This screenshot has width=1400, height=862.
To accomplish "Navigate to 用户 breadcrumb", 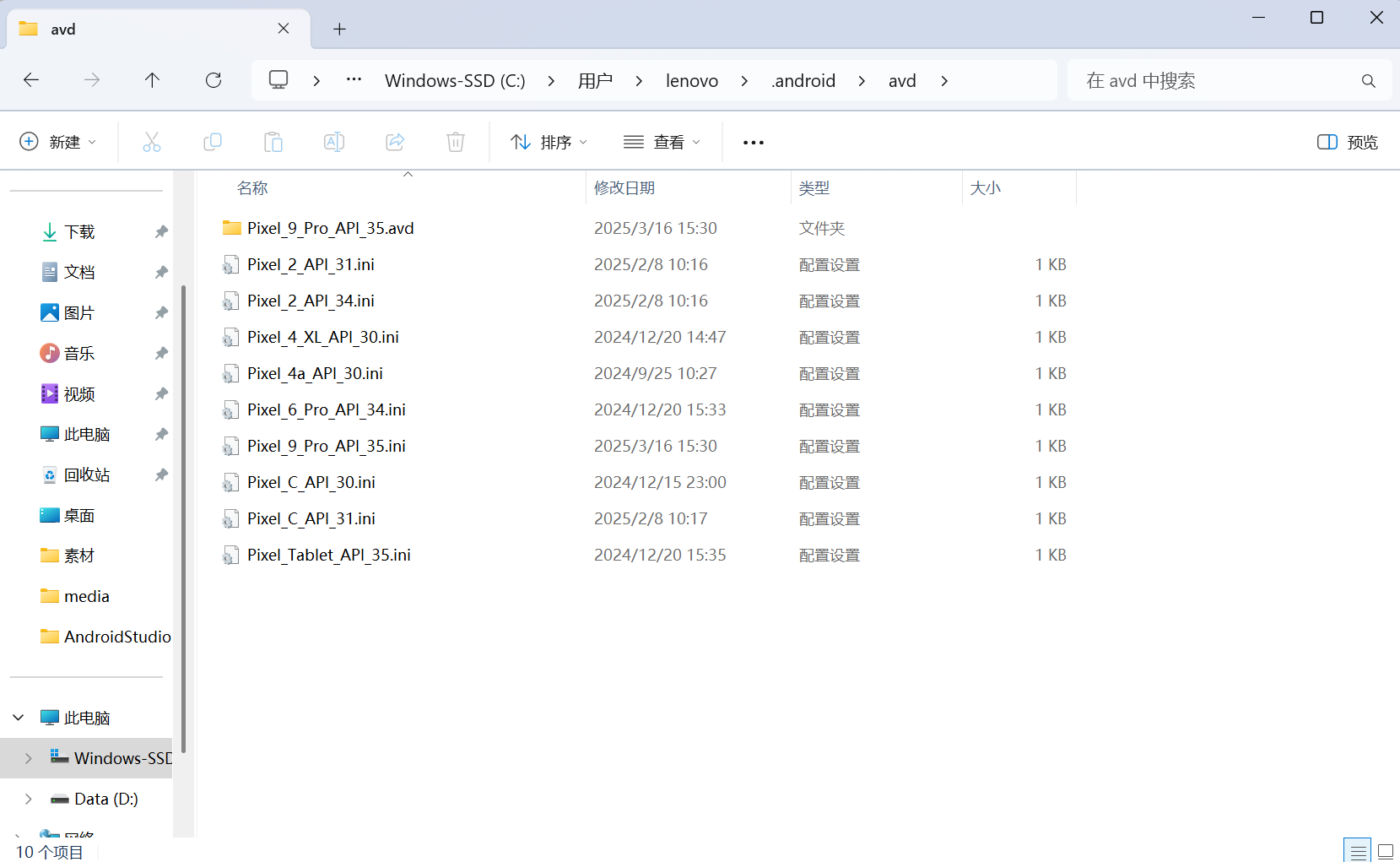I will point(595,81).
